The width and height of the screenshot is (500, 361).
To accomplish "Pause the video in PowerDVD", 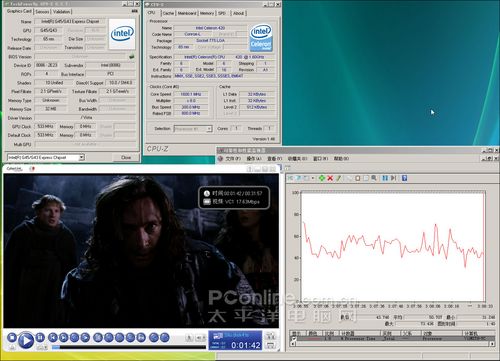I will click(40, 337).
